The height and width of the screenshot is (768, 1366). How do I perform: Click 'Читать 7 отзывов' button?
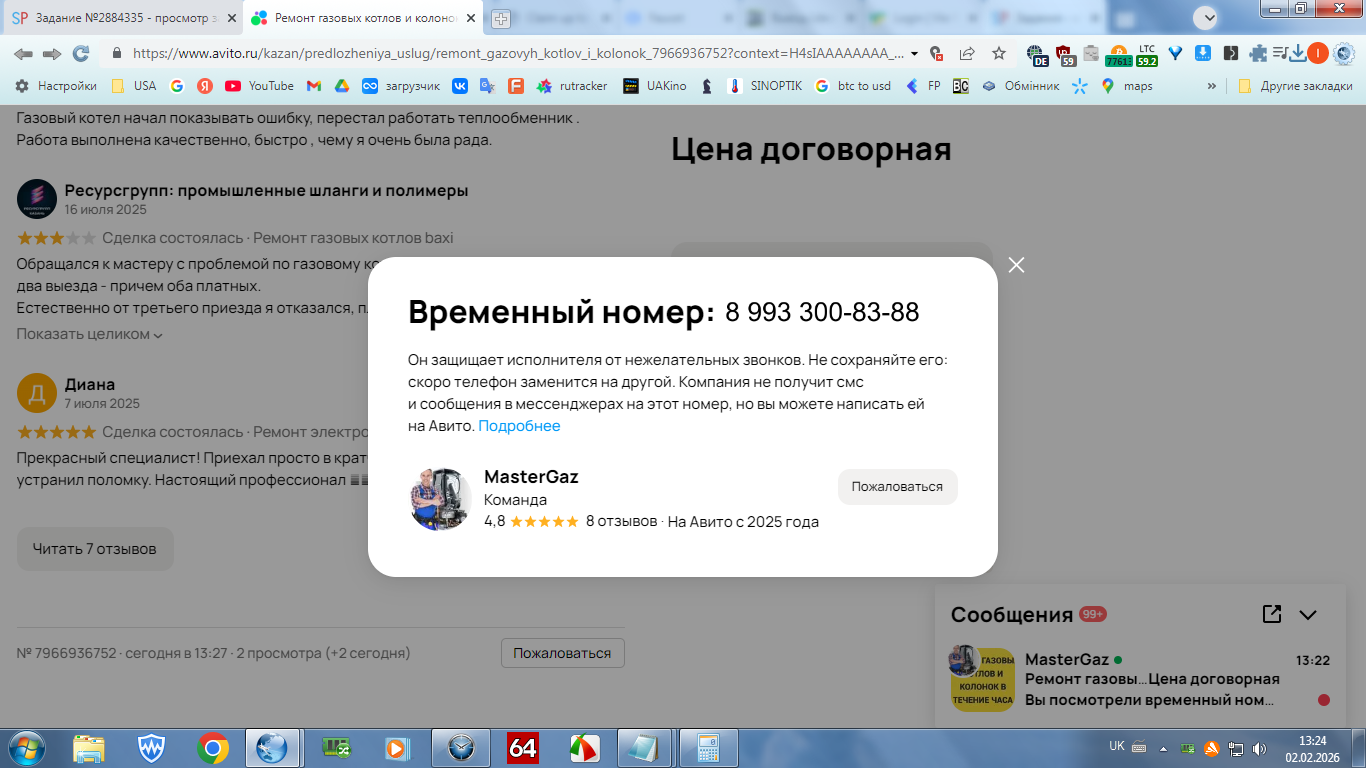[95, 549]
